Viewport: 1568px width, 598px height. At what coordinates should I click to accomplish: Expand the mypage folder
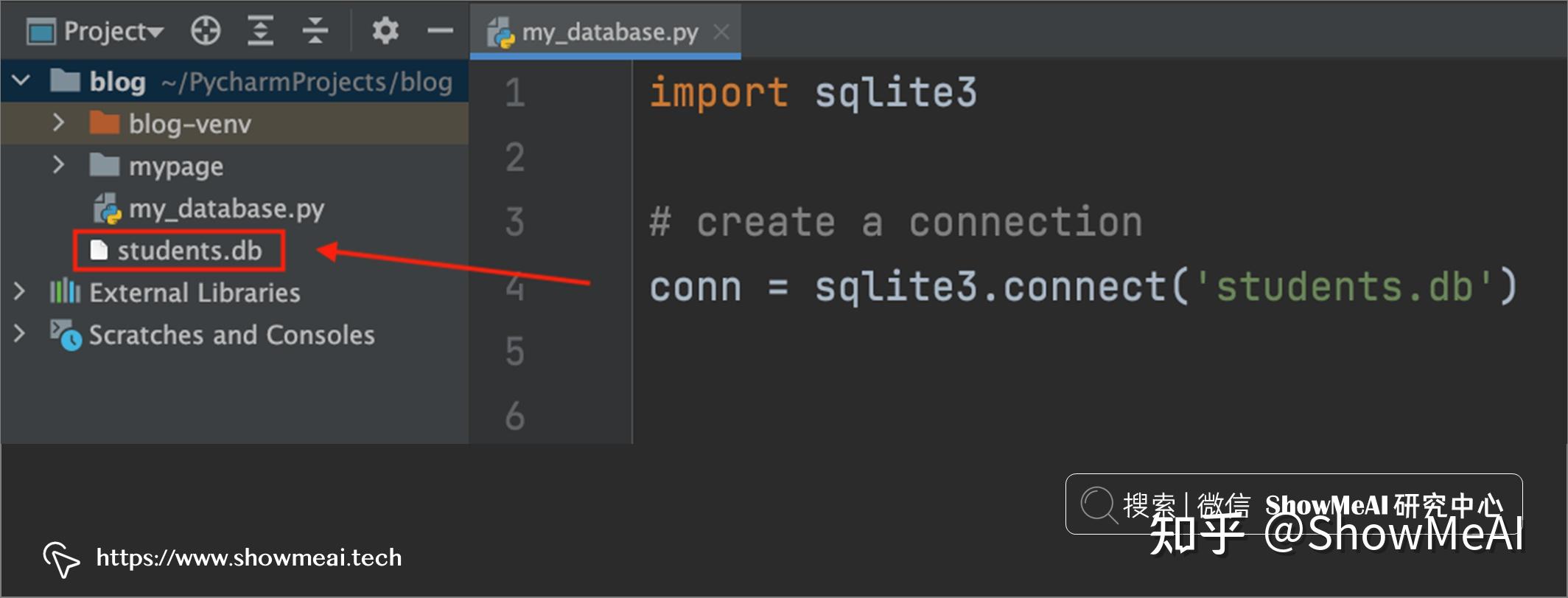click(x=59, y=165)
